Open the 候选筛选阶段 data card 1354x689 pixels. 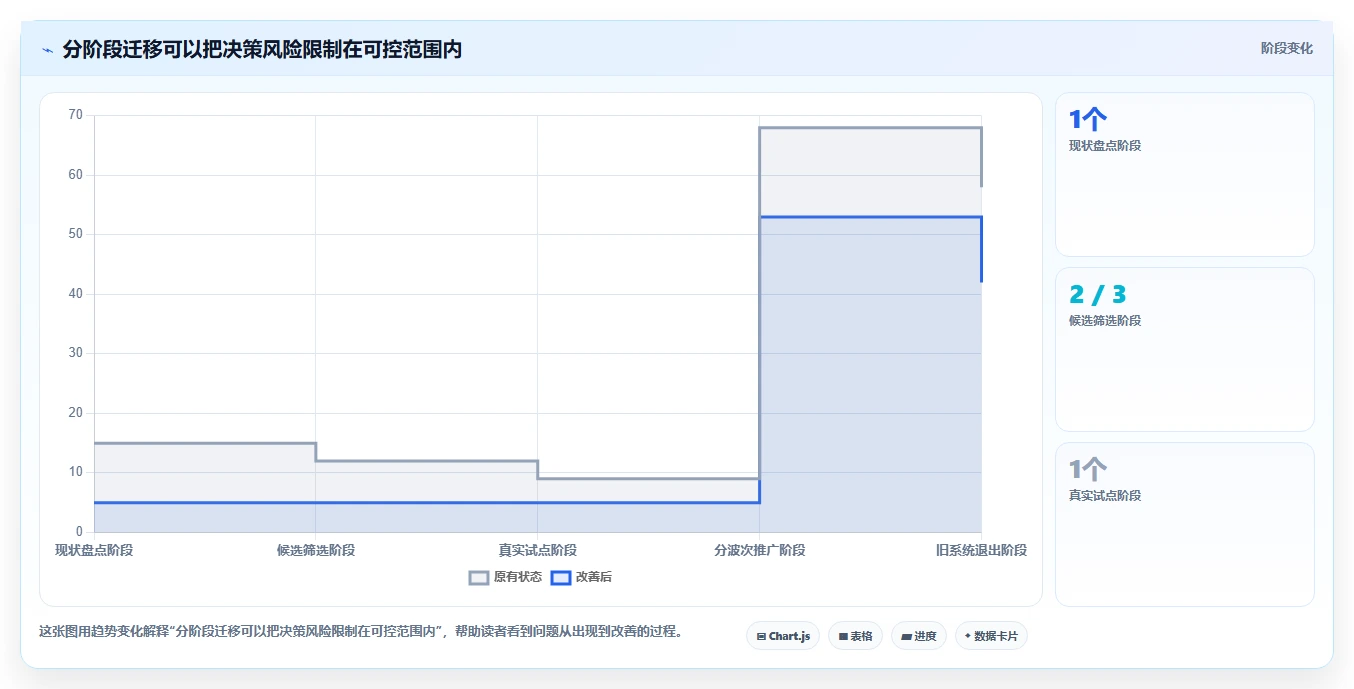point(1185,350)
